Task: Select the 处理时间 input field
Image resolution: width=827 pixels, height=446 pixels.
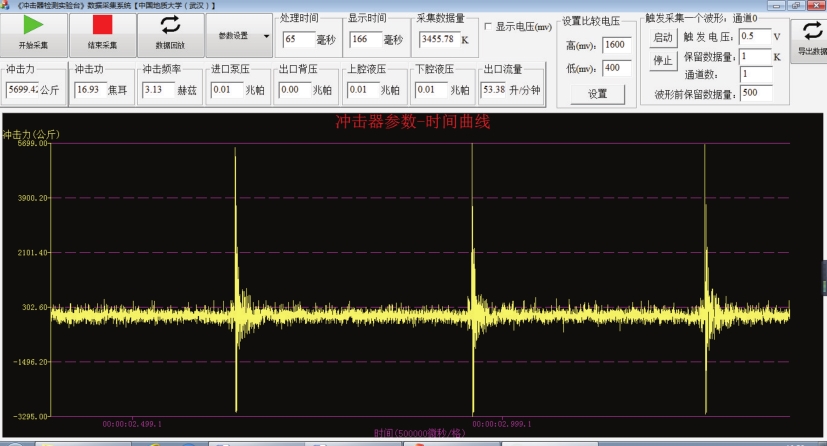Action: coord(299,39)
